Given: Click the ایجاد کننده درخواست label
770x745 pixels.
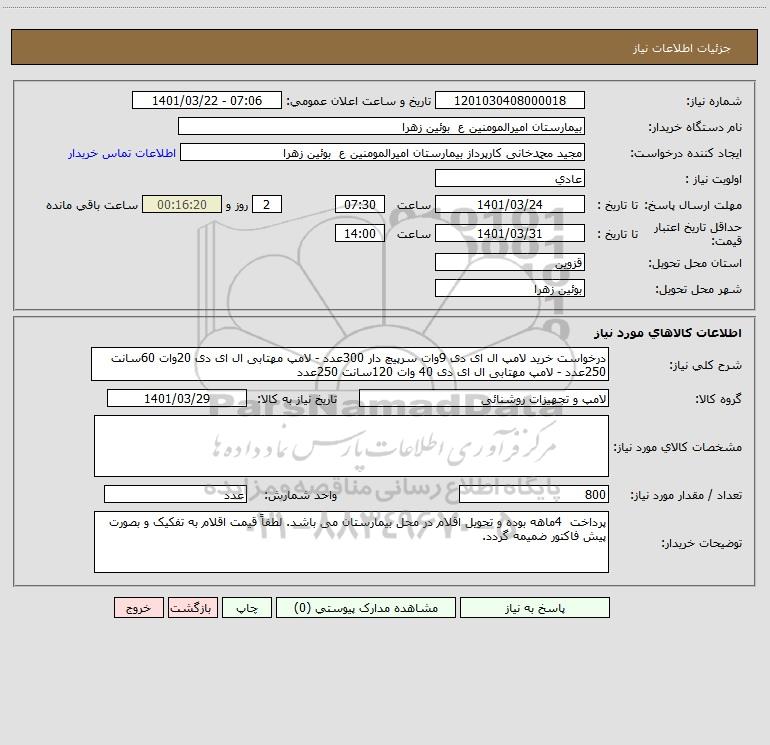Looking at the screenshot, I should tap(686, 153).
